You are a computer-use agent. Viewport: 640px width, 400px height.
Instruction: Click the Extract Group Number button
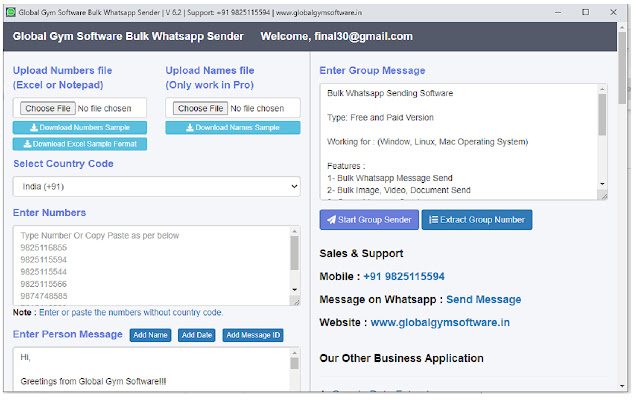476,220
